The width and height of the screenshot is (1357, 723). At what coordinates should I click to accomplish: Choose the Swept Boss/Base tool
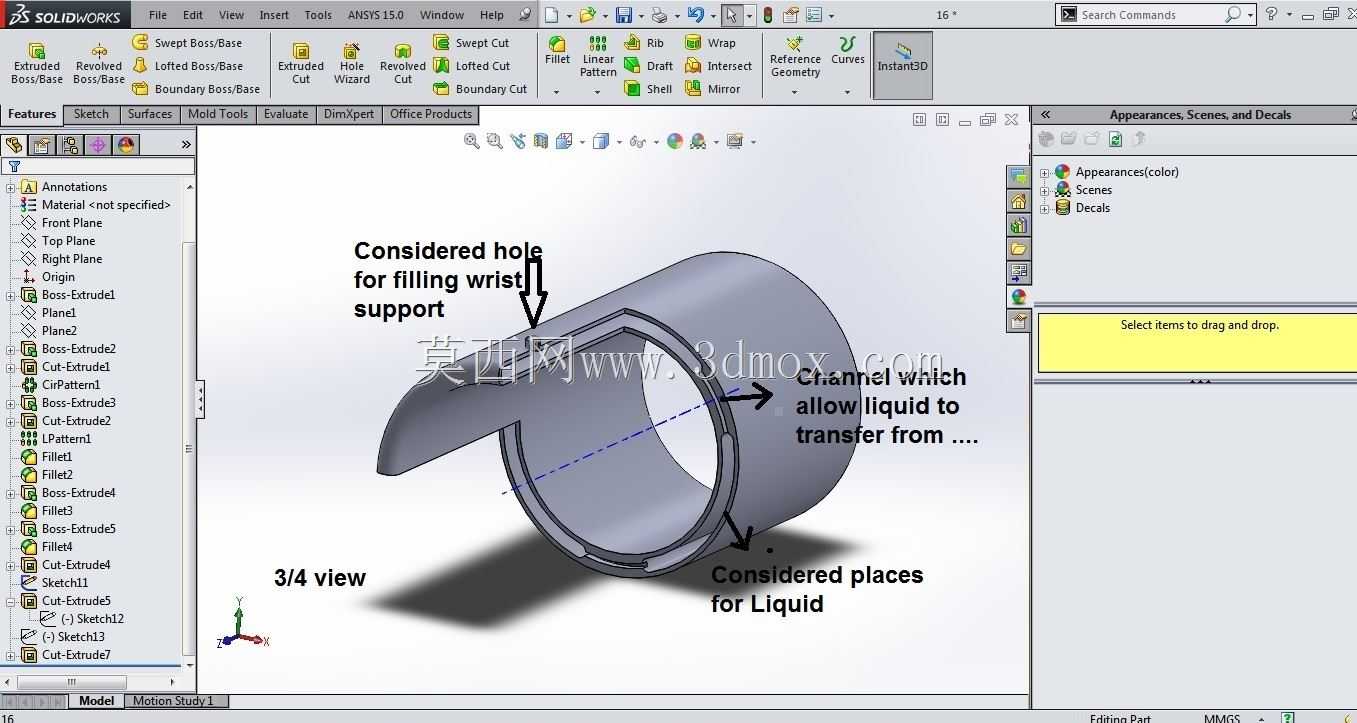[x=187, y=43]
